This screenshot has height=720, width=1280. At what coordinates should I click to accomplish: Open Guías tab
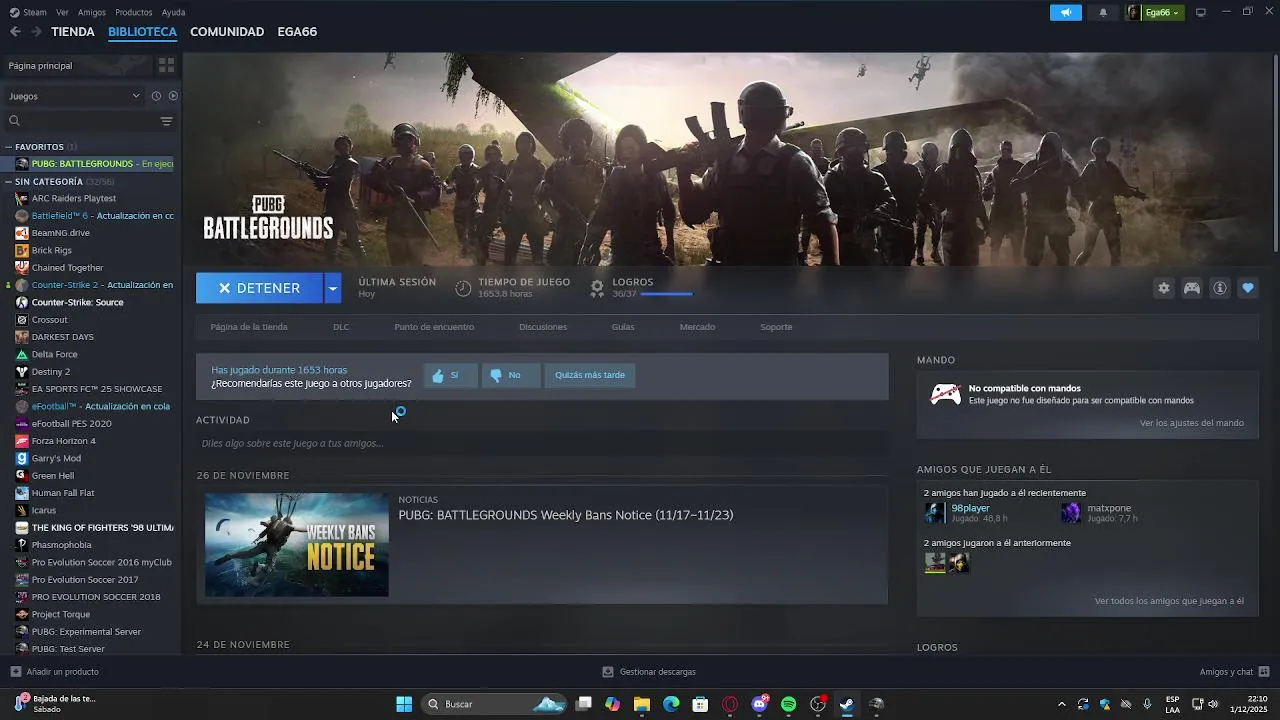(x=623, y=327)
